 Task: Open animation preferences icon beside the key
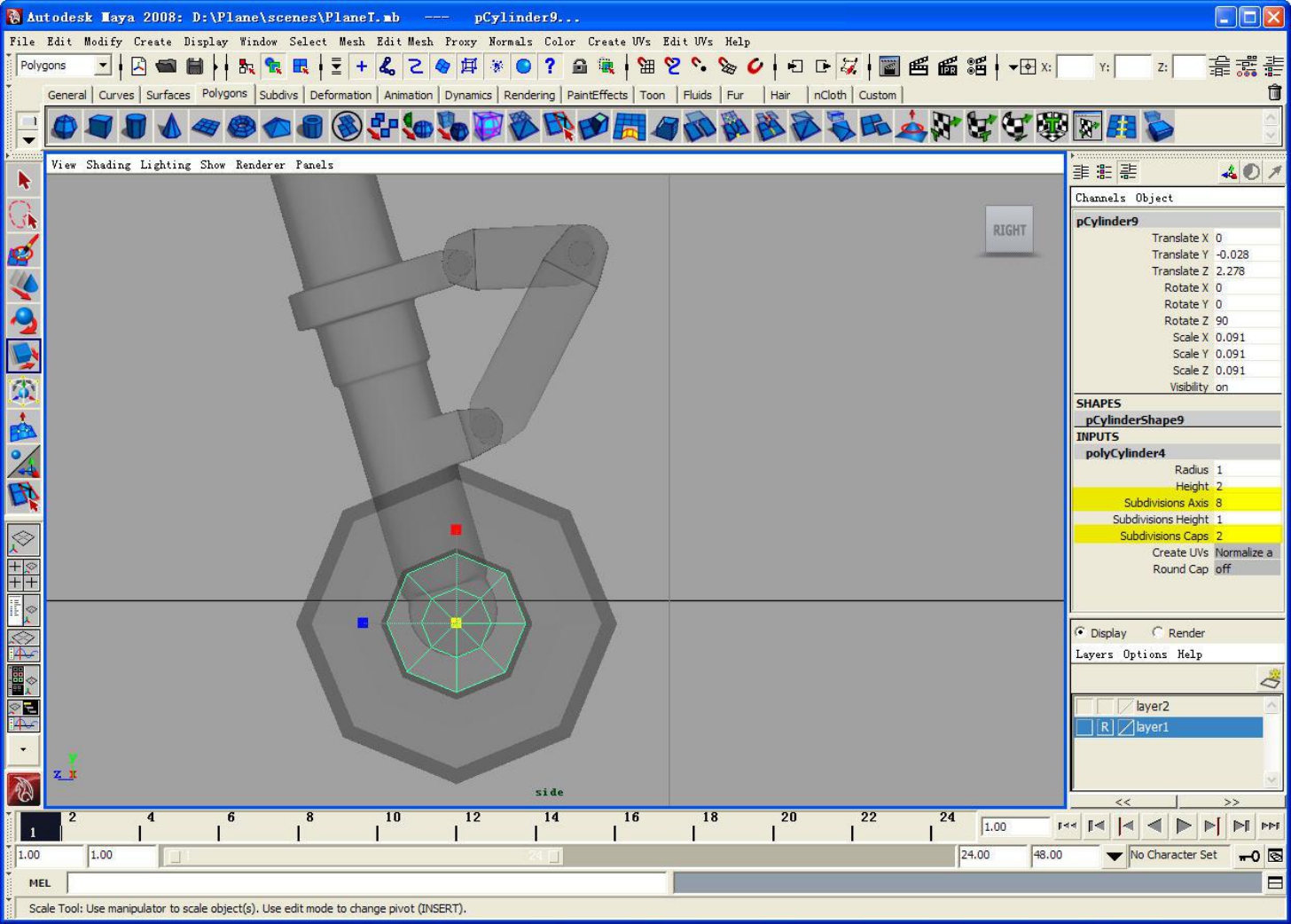pos(1275,856)
